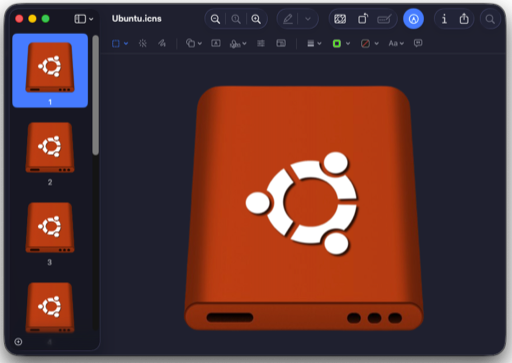This screenshot has height=363, width=512.
Task: Open the Shape Style line options
Action: point(311,43)
